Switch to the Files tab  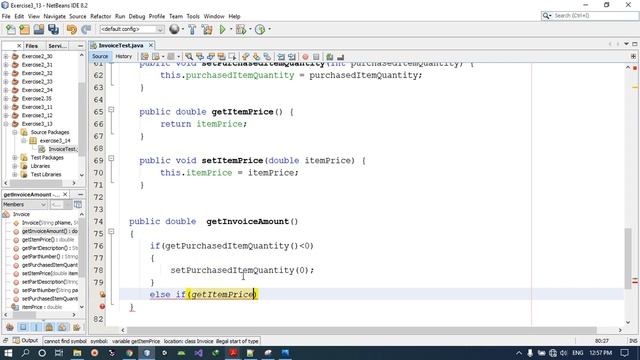[x=31, y=46]
